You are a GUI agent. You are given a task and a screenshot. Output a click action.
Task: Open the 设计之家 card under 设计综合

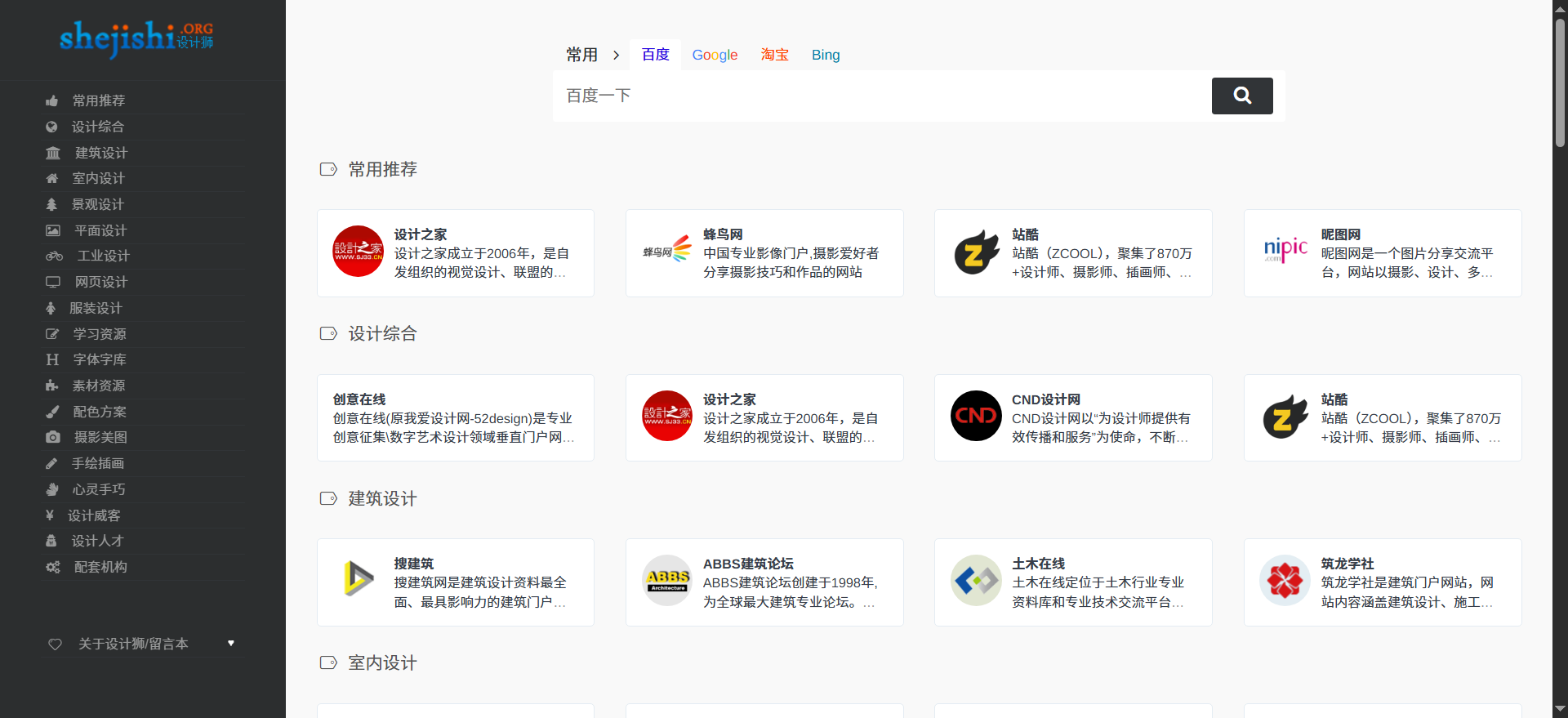tap(764, 417)
